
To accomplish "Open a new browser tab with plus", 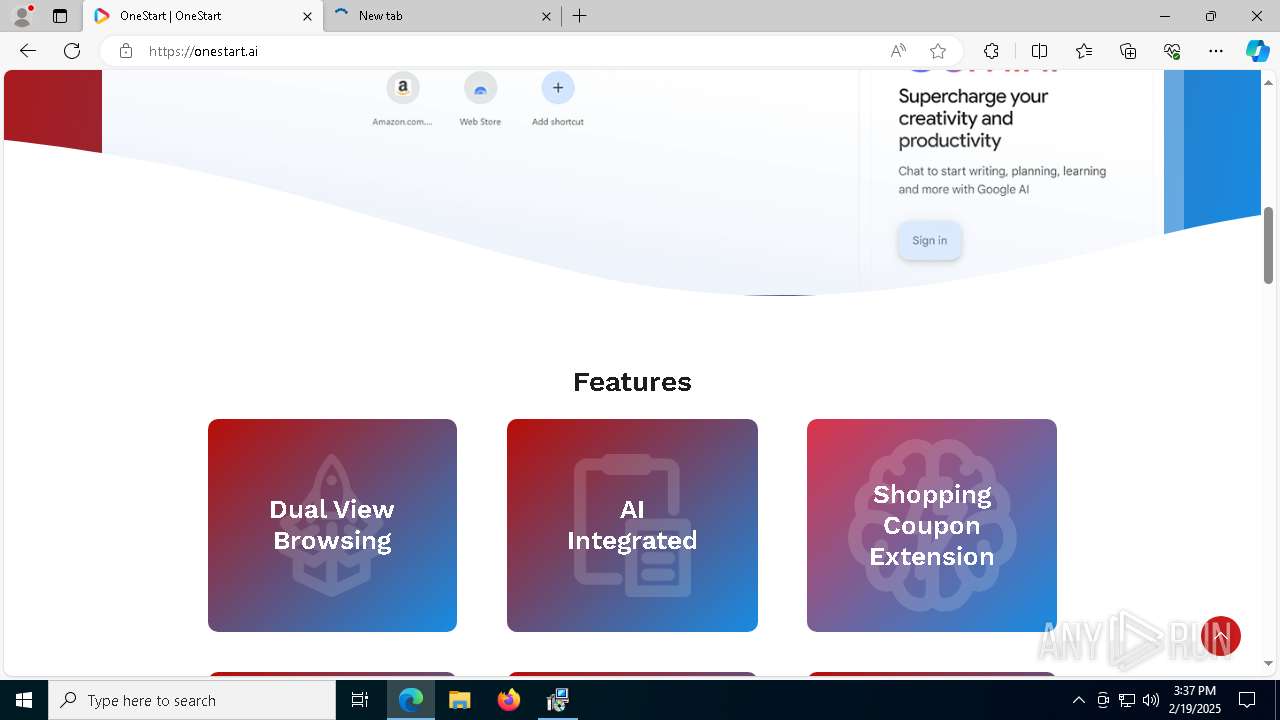I will click(580, 16).
